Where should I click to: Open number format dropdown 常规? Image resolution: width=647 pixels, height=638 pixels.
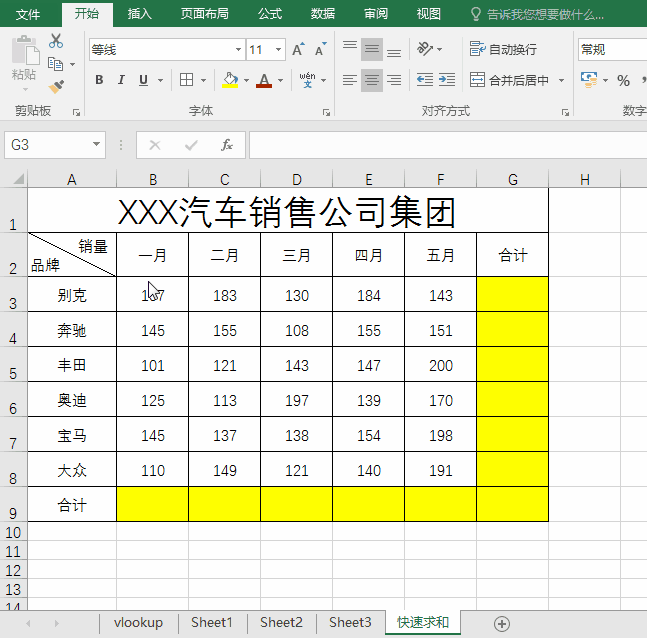coord(613,50)
